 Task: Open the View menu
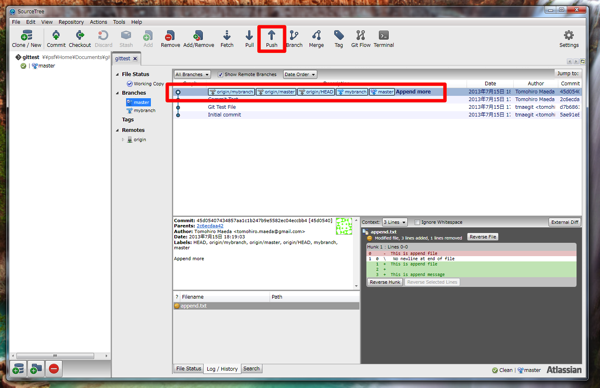click(47, 22)
